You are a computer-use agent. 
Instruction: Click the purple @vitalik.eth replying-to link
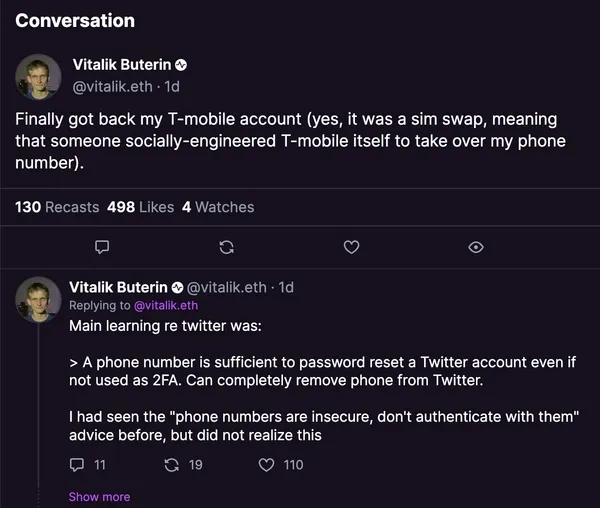coord(166,306)
